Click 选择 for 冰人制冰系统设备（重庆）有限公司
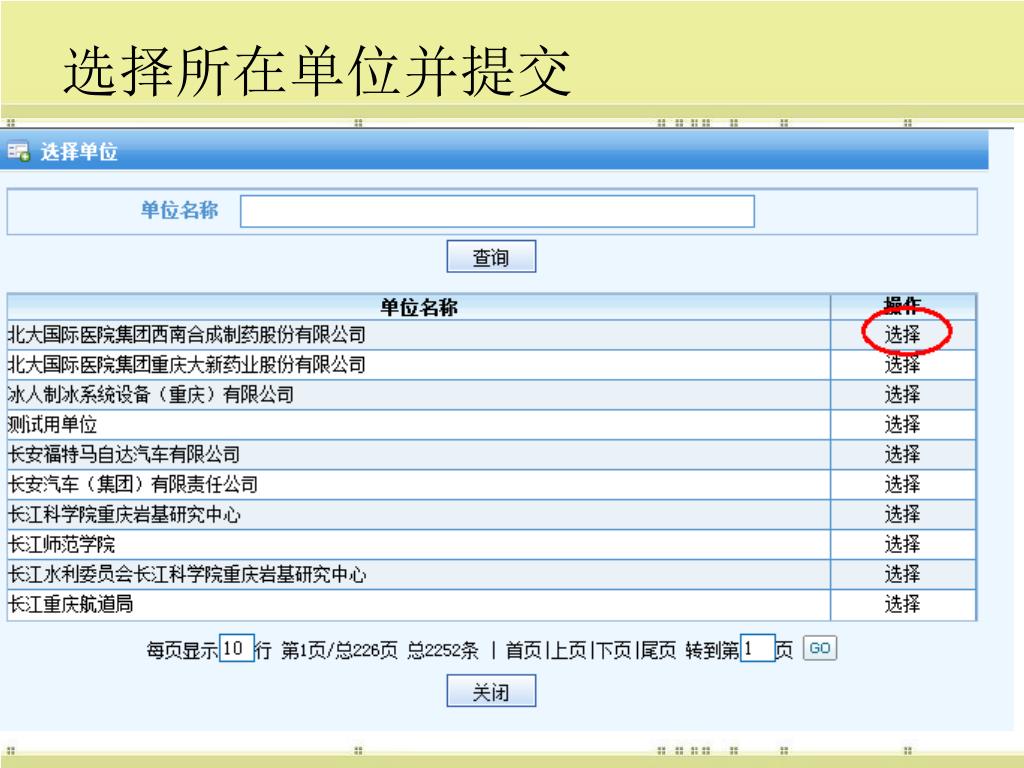 pos(903,394)
